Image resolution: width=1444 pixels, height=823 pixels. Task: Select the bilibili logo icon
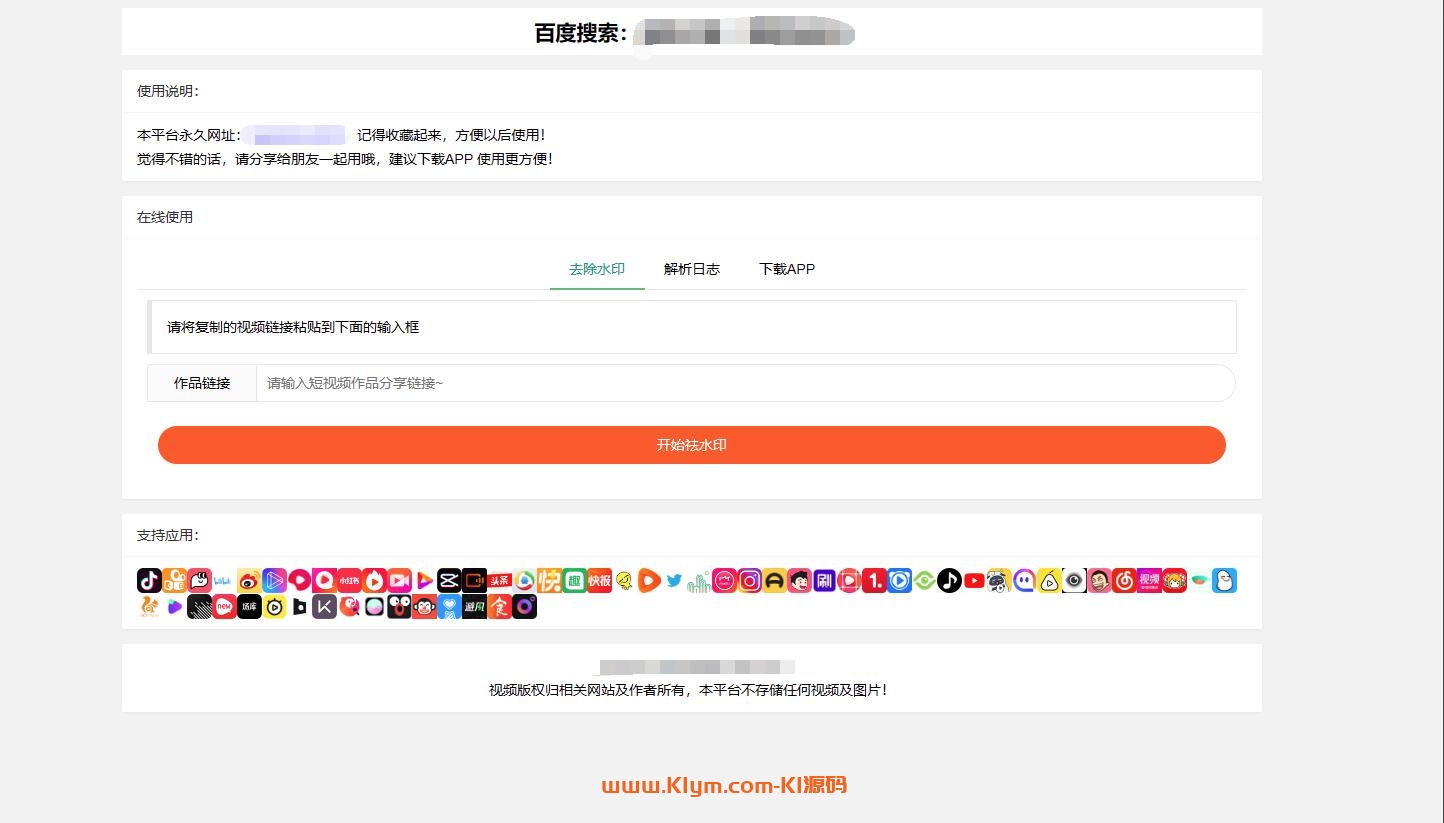pos(224,581)
